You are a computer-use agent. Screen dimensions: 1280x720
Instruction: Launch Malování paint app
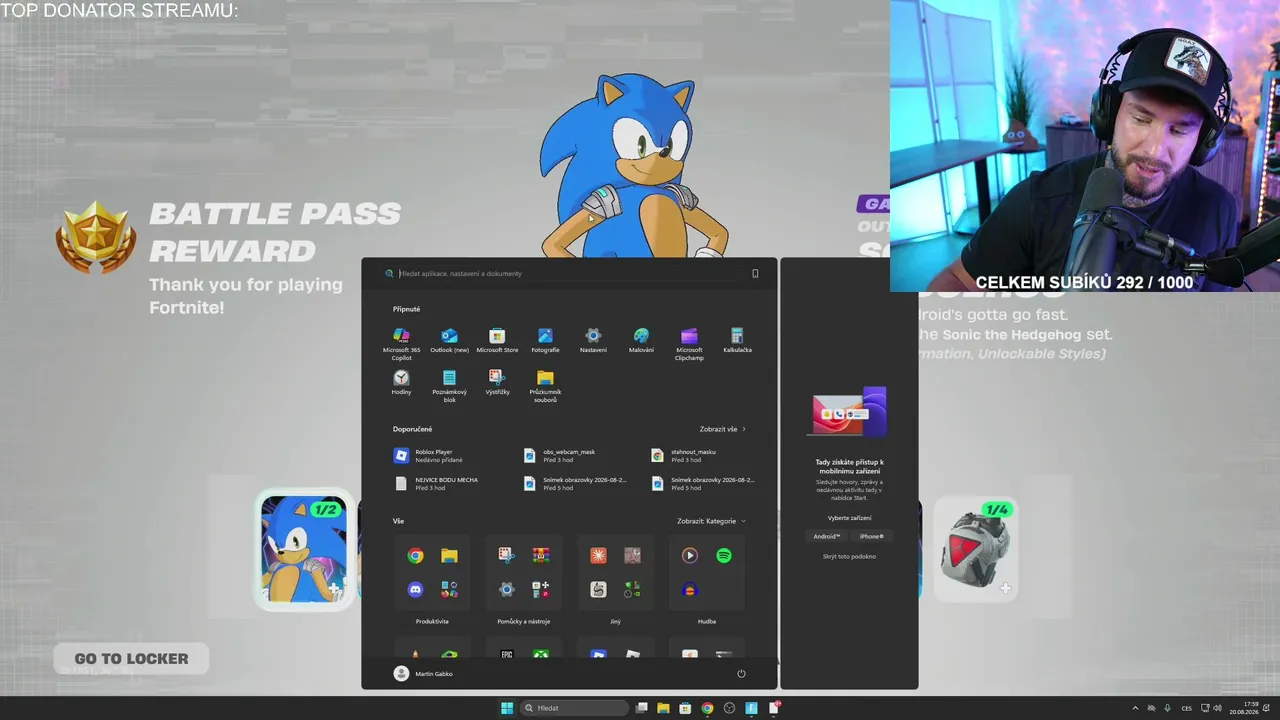click(x=641, y=340)
